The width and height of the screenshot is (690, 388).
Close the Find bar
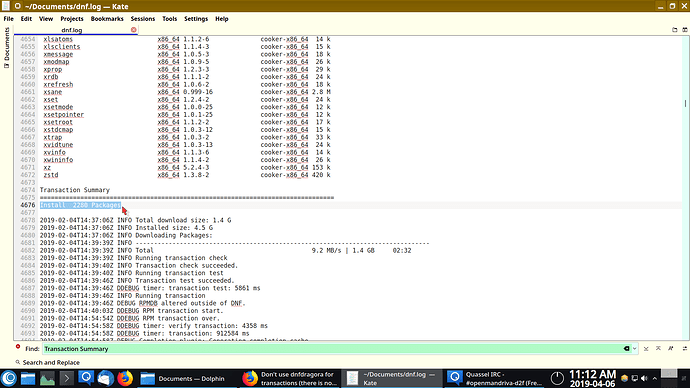[x=18, y=347]
